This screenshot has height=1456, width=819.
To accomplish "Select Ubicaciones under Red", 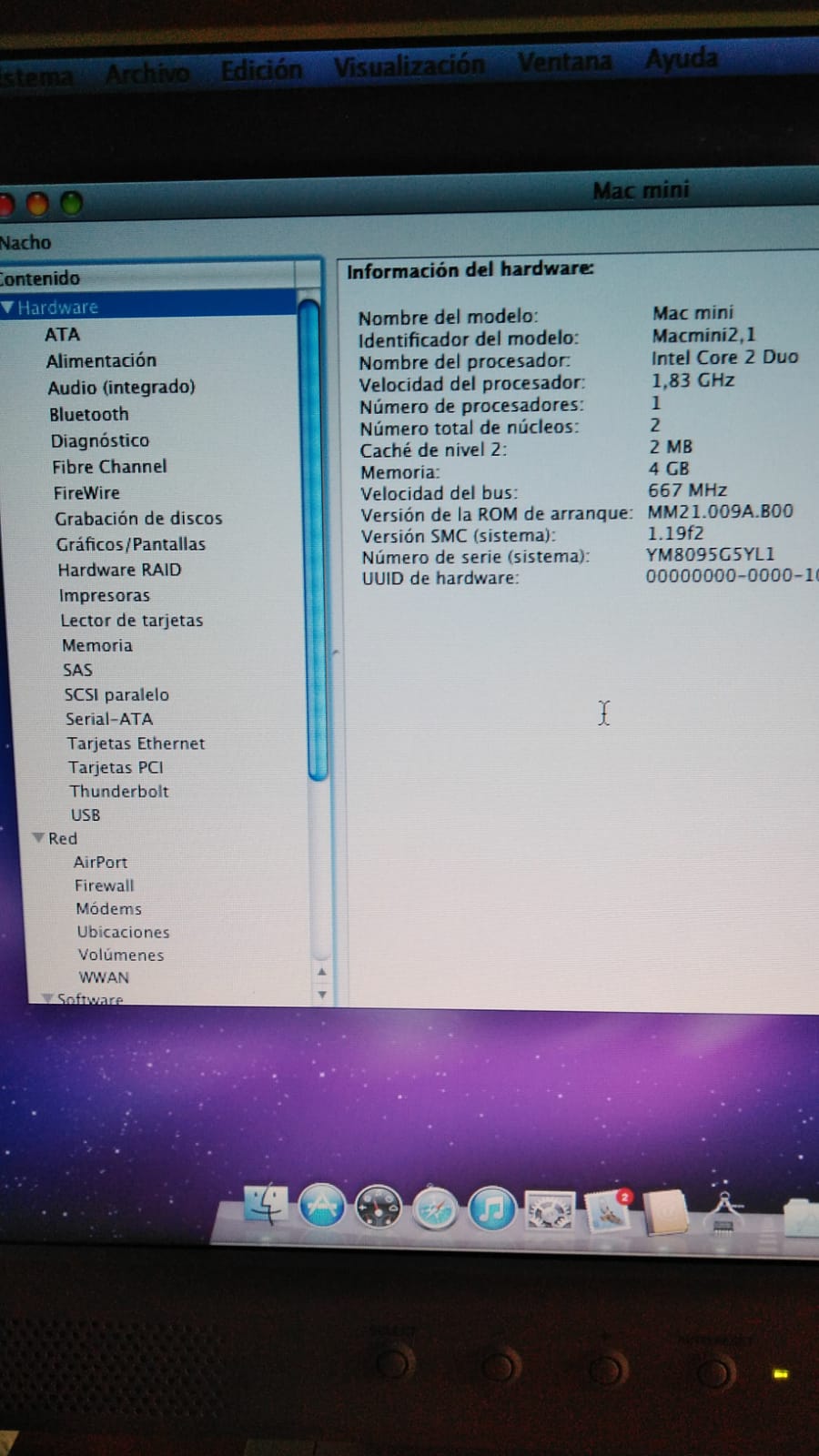I will tap(123, 932).
